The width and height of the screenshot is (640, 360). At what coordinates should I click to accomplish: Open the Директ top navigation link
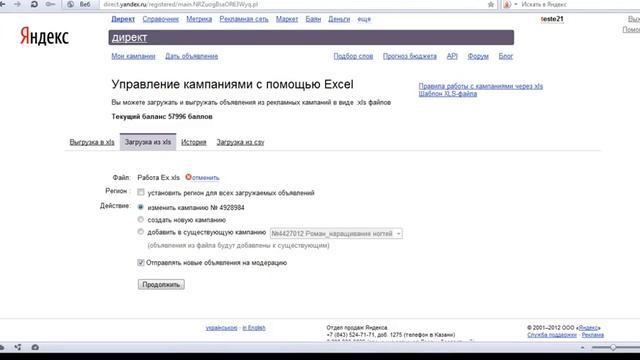(x=123, y=19)
